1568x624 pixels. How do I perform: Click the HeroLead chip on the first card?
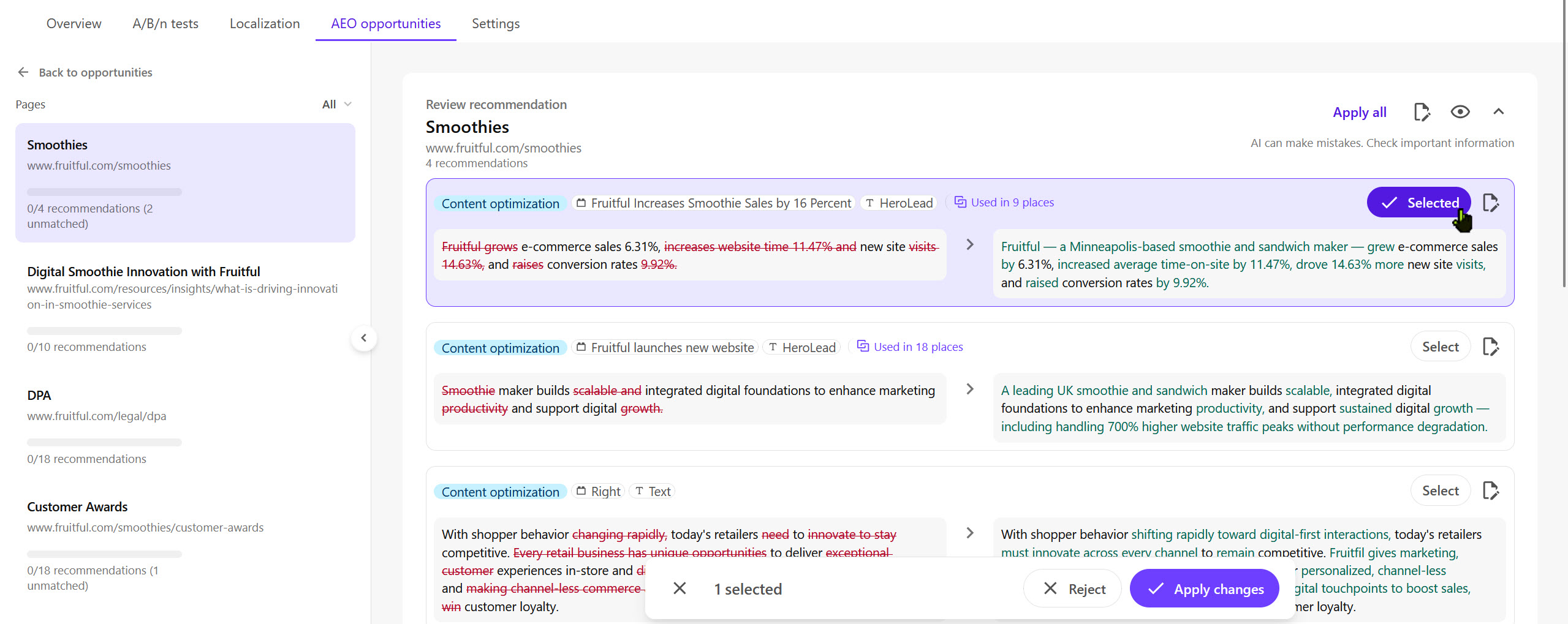(899, 203)
